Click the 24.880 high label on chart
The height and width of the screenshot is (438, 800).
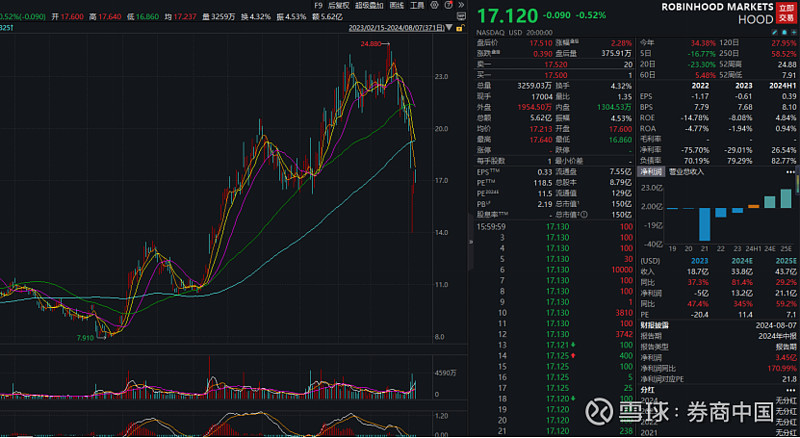pyautogui.click(x=370, y=44)
